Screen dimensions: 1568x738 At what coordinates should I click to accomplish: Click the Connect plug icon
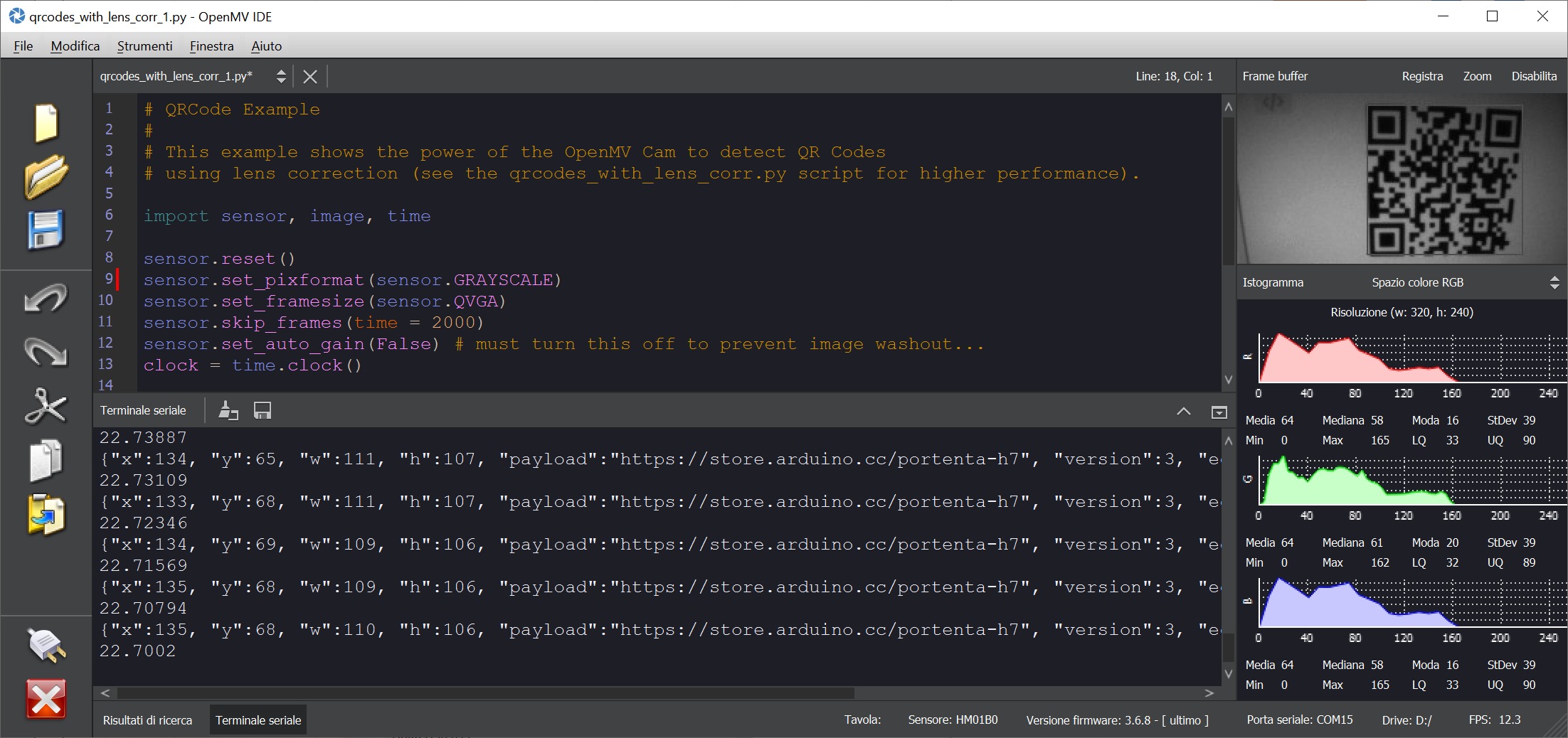[x=46, y=646]
